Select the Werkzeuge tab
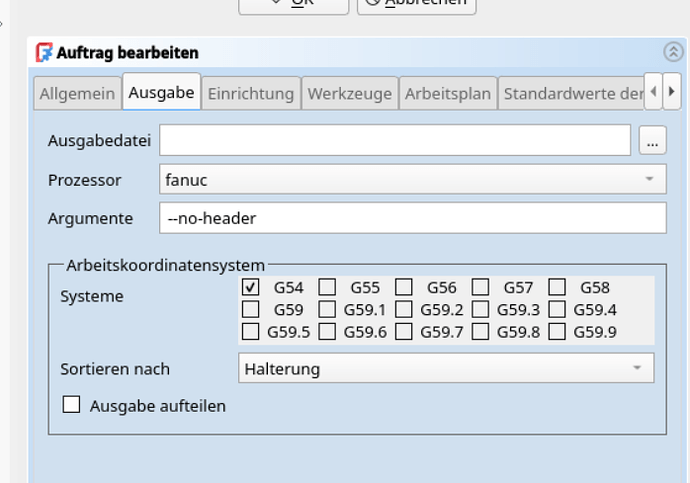The width and height of the screenshot is (690, 483). pyautogui.click(x=349, y=94)
